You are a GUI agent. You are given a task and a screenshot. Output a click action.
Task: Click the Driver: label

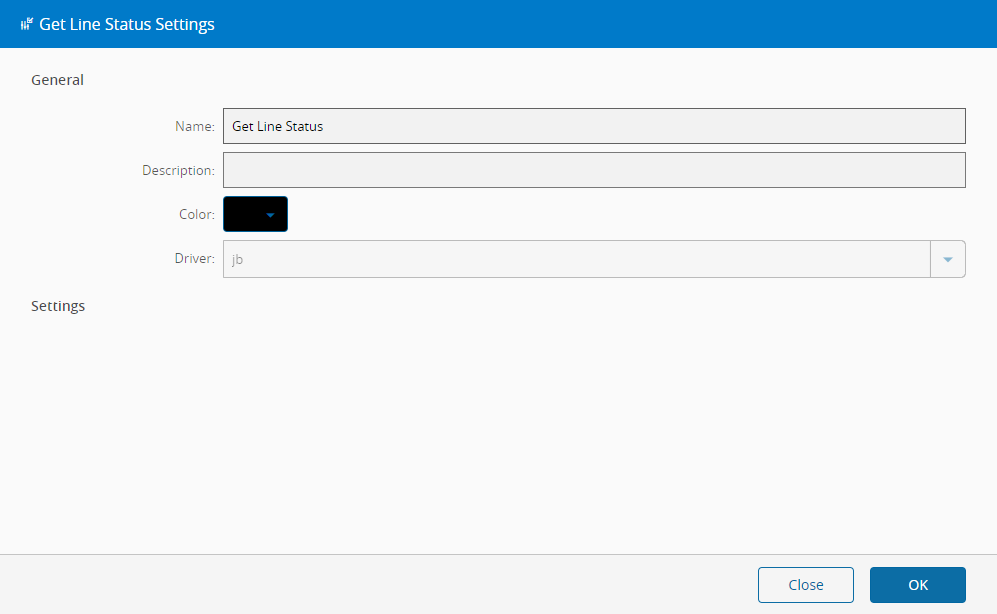click(x=194, y=259)
